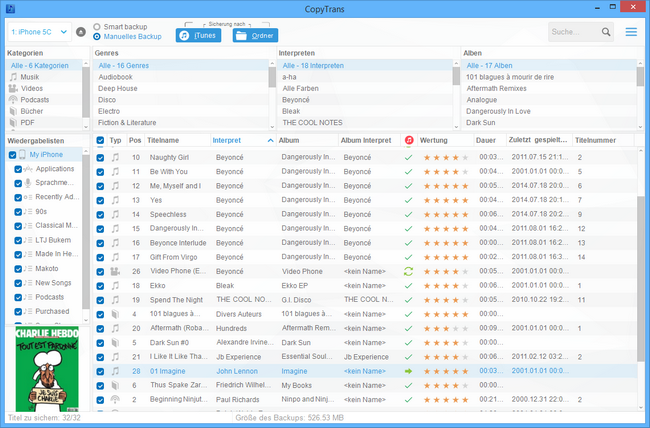This screenshot has width=650, height=428.
Task: Click the playlist icon next to Makoto
Action: coord(28,269)
